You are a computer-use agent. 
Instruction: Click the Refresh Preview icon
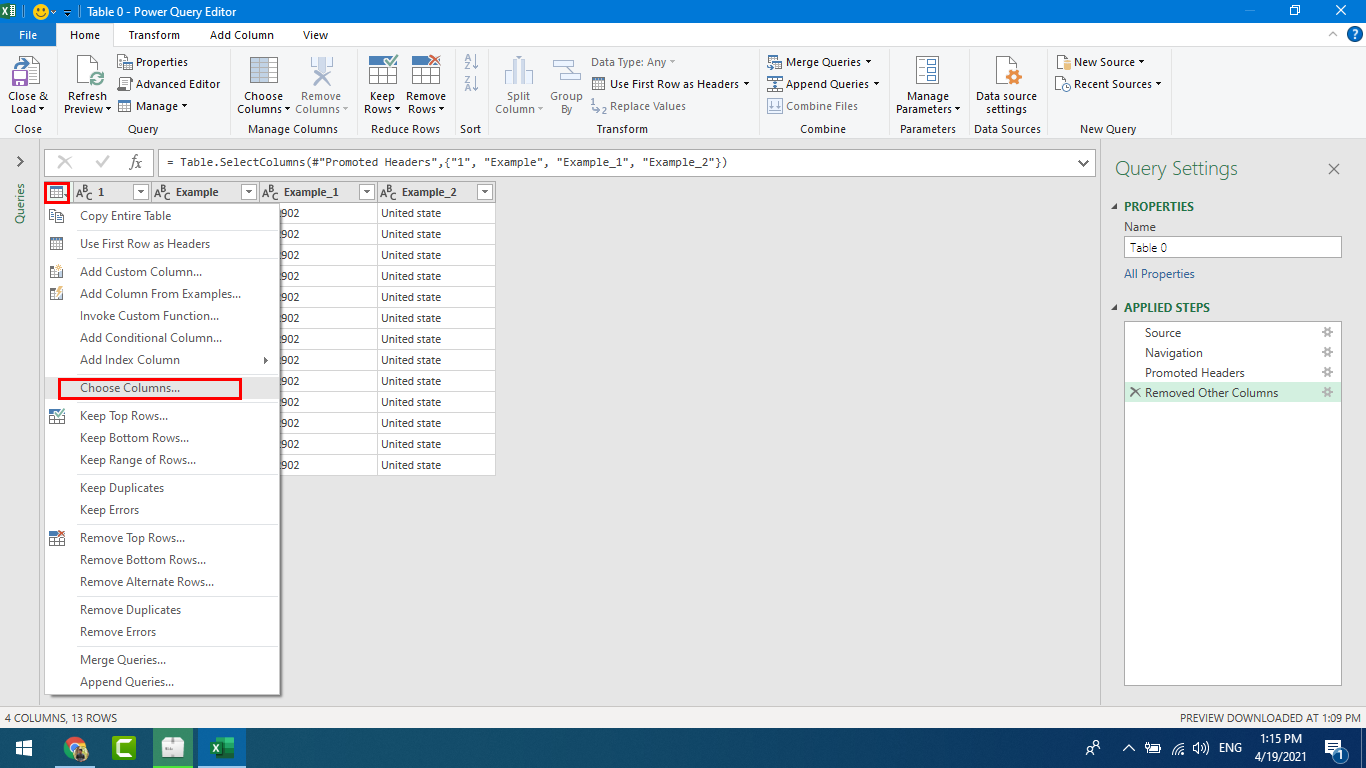click(x=87, y=74)
